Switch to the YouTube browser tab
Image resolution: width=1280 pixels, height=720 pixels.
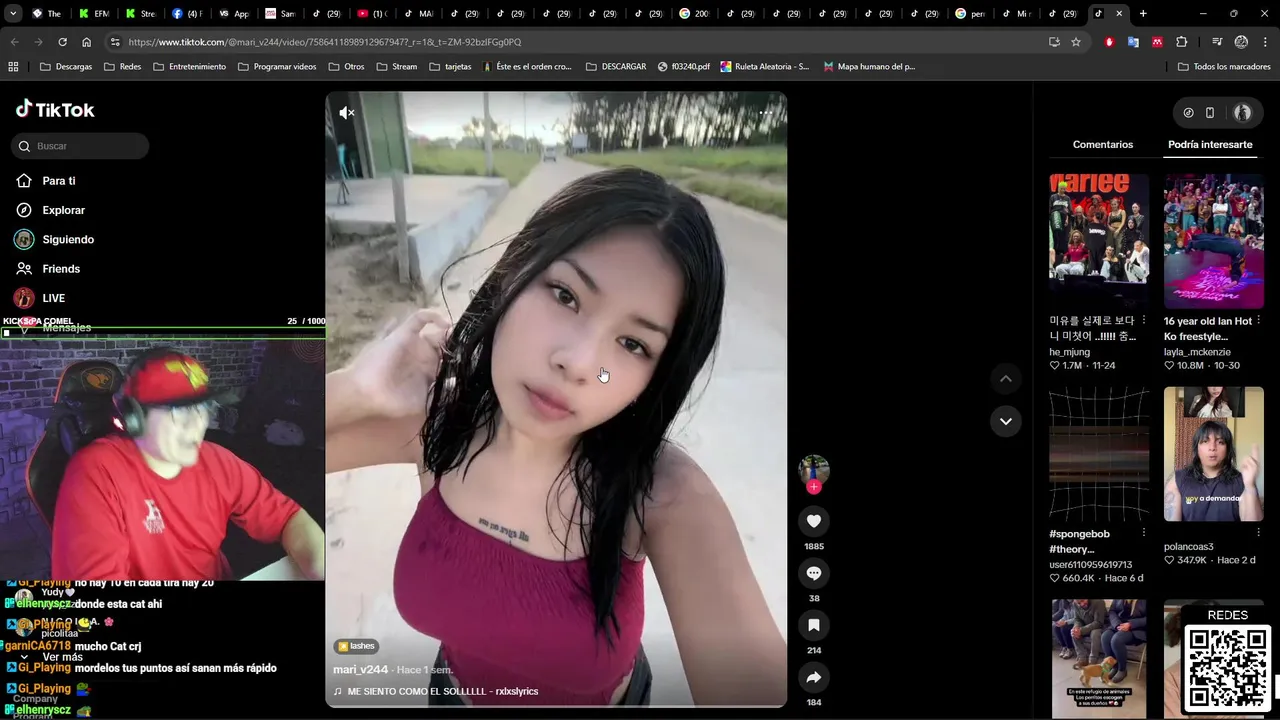point(371,14)
